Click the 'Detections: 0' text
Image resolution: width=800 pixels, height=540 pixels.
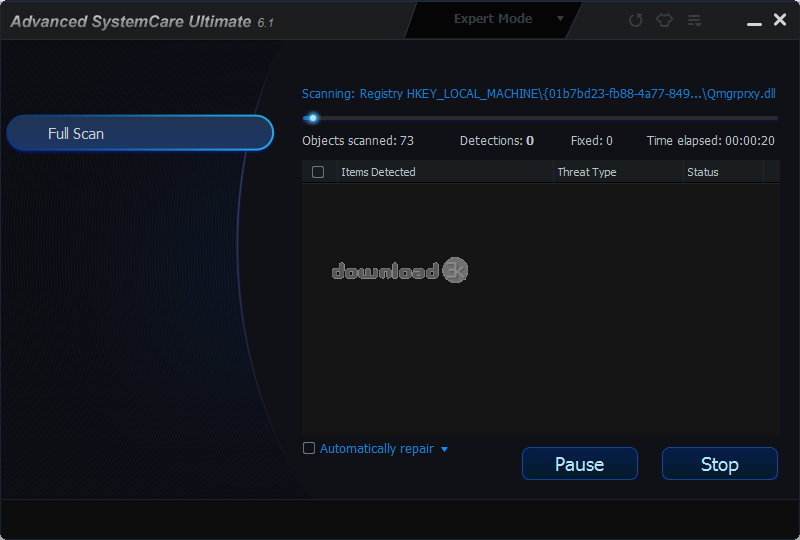click(496, 141)
